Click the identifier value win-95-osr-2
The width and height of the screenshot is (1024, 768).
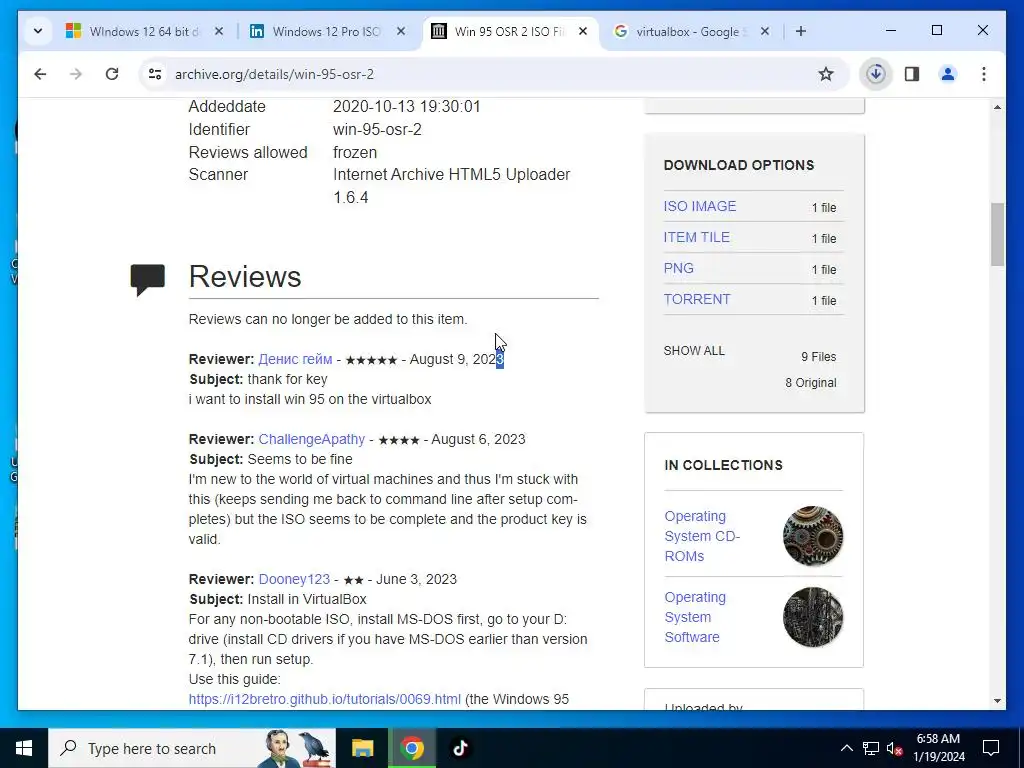pyautogui.click(x=377, y=129)
